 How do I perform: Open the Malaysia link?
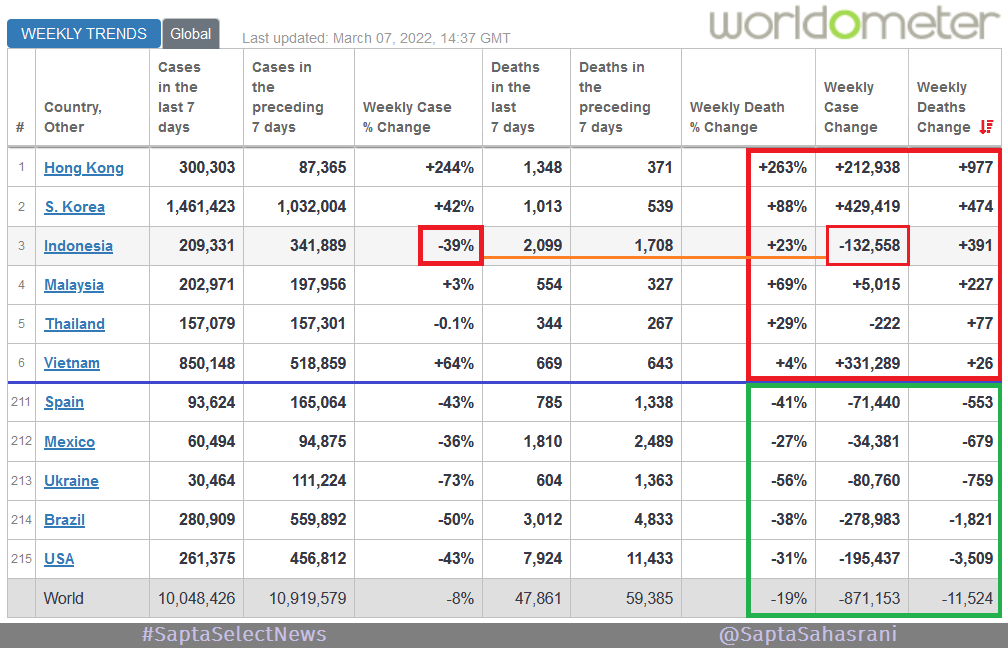click(x=74, y=284)
